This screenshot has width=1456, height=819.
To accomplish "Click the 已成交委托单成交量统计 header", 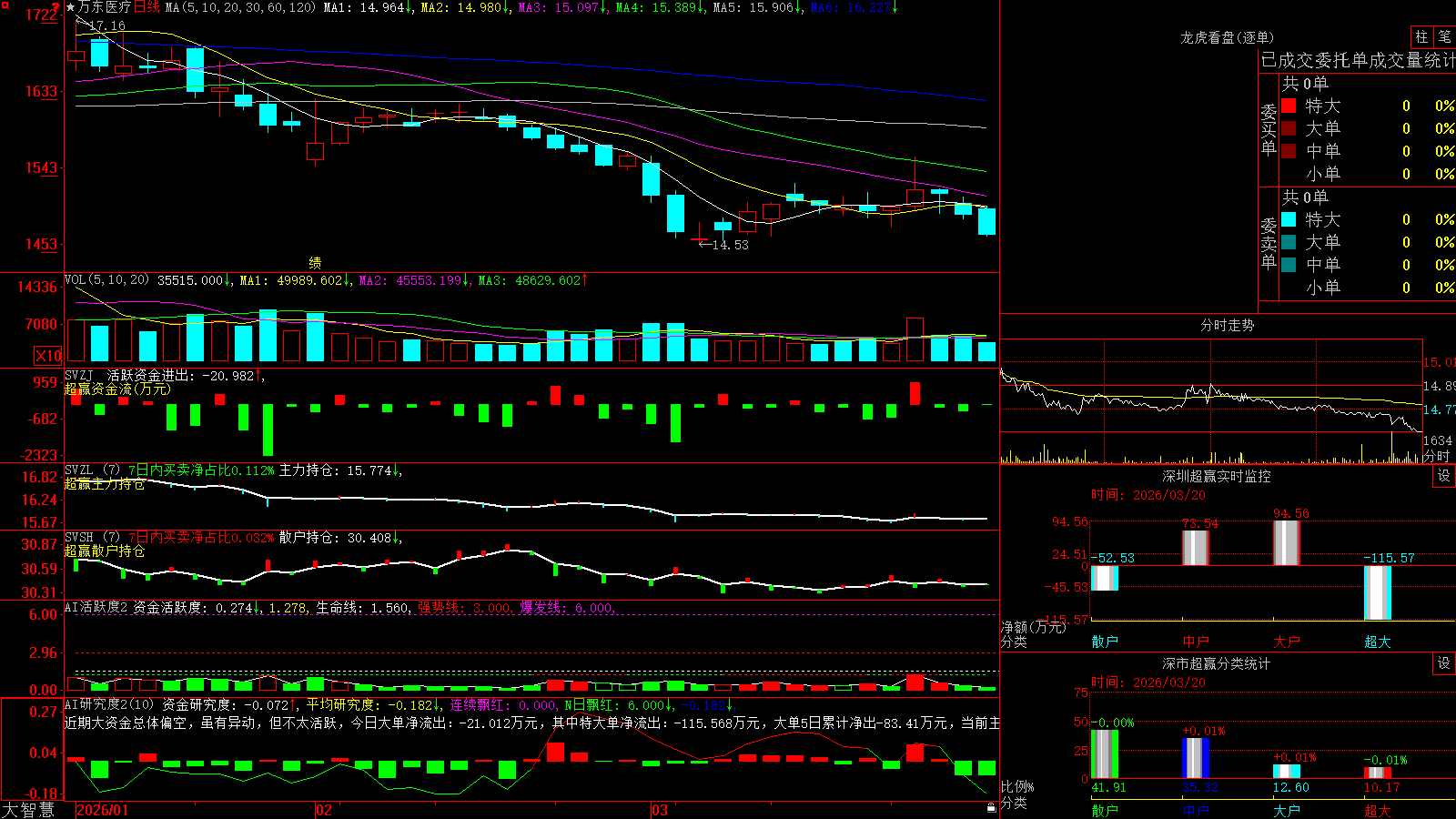I will click(x=1358, y=60).
